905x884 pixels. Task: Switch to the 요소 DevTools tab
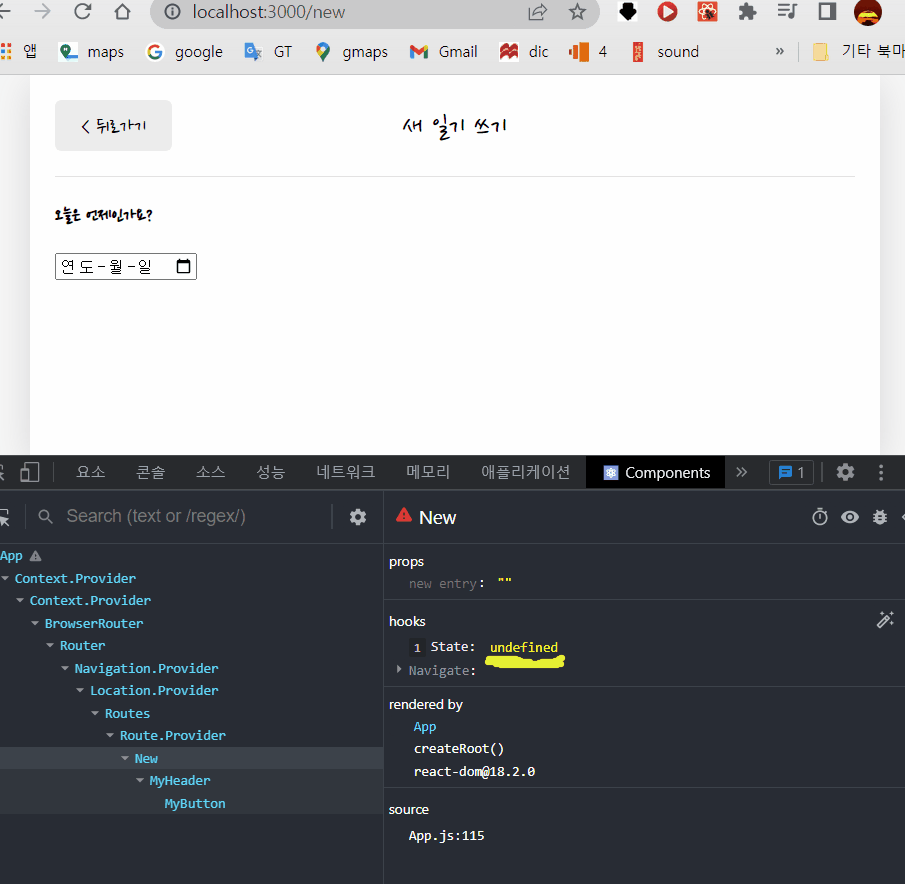pos(91,472)
